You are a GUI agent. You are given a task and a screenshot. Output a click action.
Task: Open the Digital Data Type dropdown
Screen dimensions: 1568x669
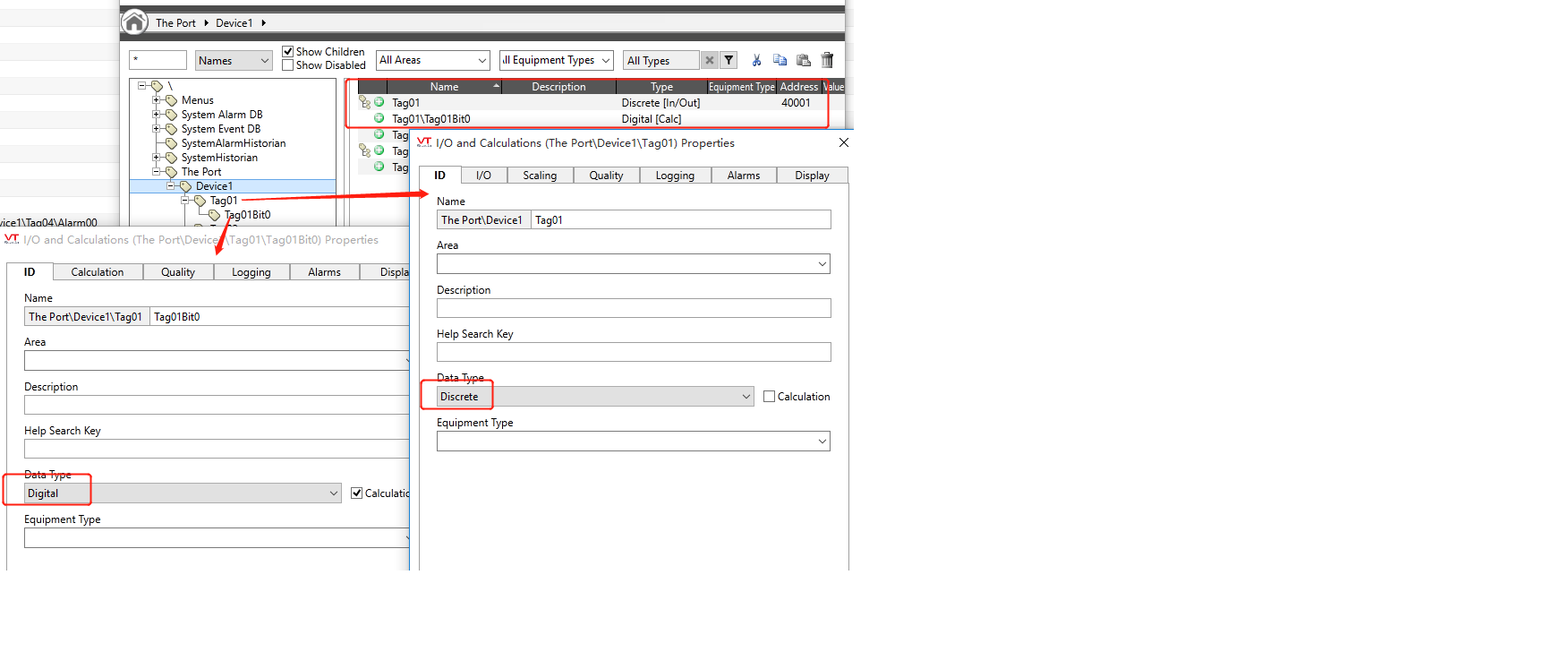click(183, 493)
